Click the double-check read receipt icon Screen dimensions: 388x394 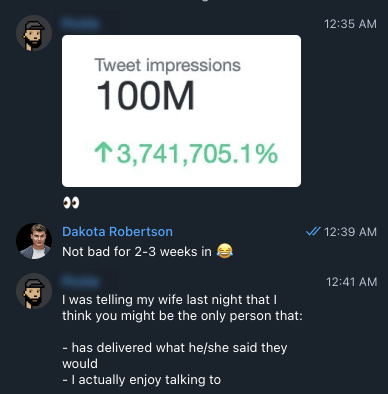pyautogui.click(x=313, y=232)
